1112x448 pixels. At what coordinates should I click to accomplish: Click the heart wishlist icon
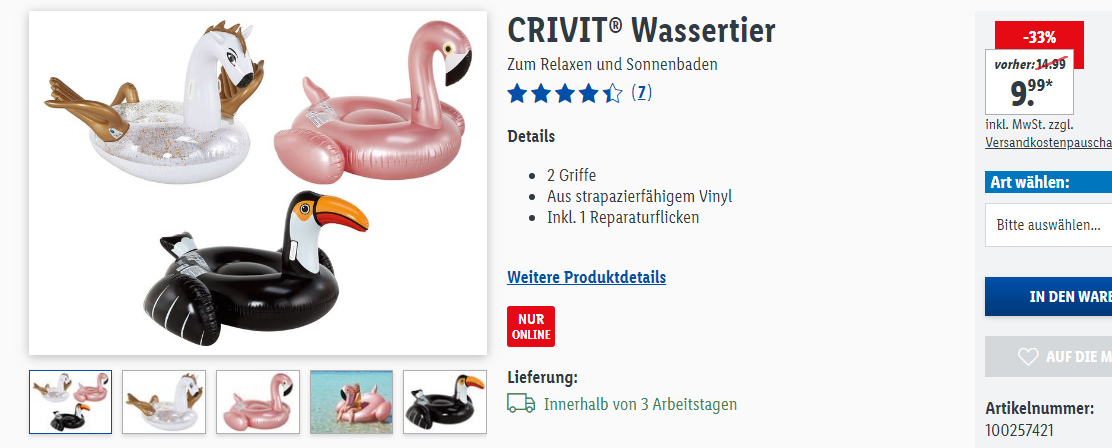1028,357
